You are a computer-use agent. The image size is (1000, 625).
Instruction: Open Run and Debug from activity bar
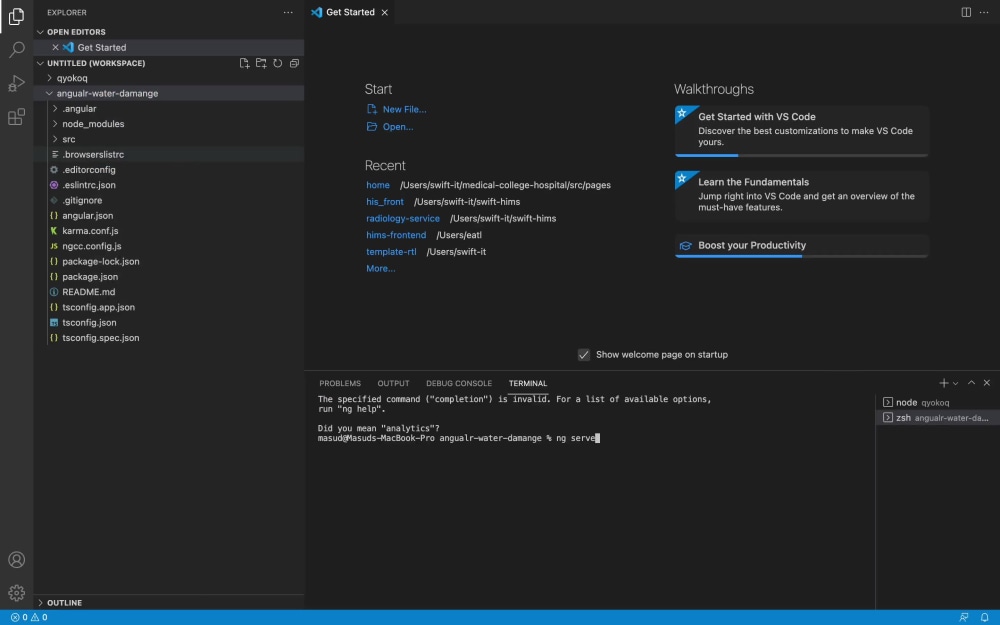(x=16, y=84)
